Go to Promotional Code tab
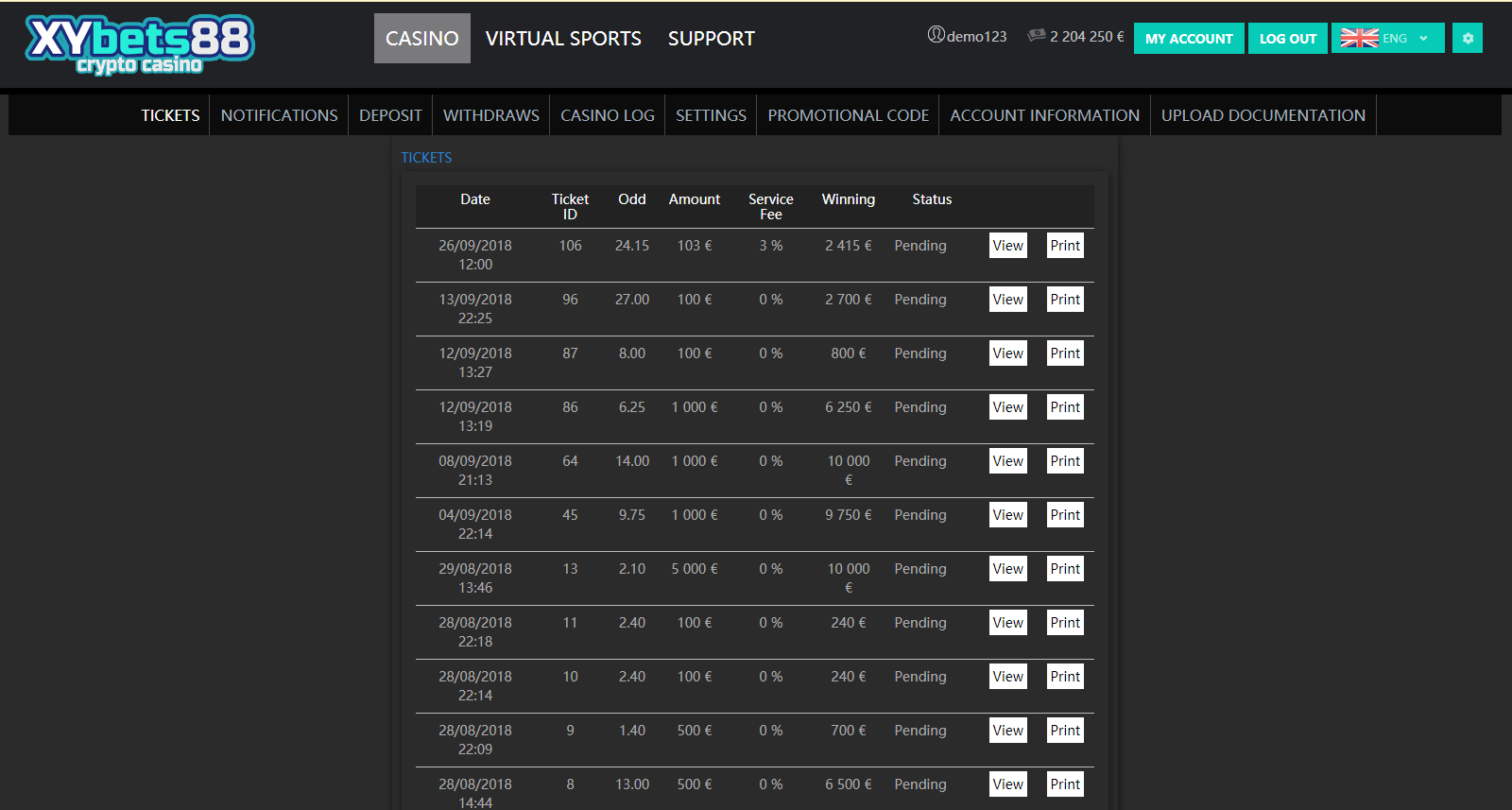Image resolution: width=1512 pixels, height=810 pixels. (x=848, y=115)
